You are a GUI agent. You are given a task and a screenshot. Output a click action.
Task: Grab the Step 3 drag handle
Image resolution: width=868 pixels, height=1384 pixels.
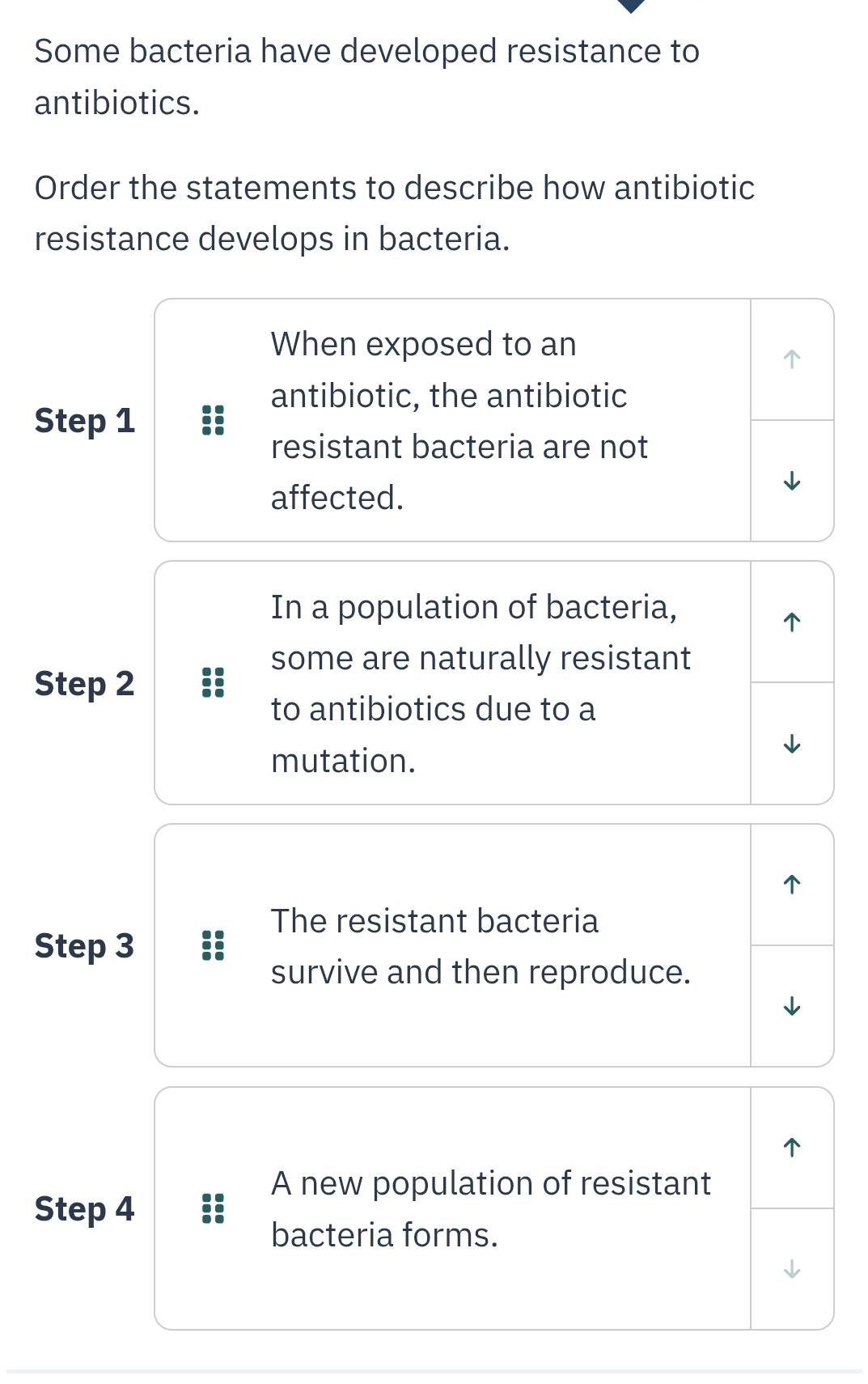(213, 945)
